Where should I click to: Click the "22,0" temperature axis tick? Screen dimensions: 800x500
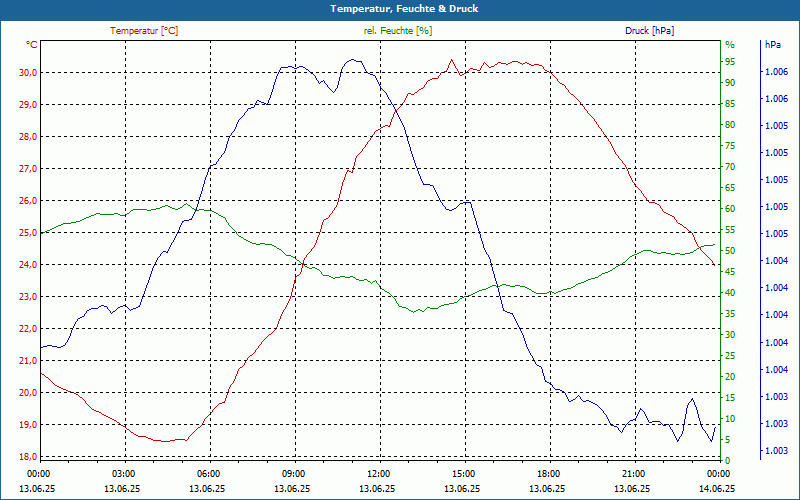tap(28, 329)
